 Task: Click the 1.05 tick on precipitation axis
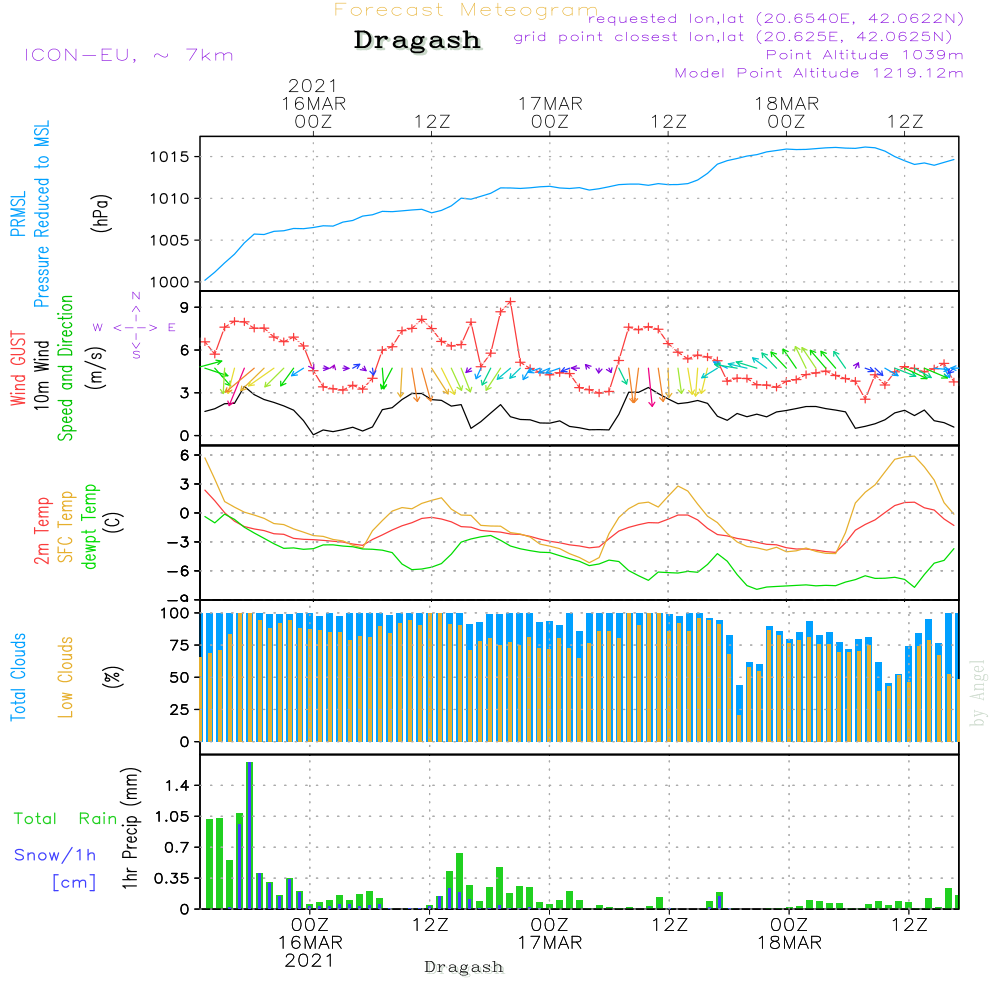(172, 817)
